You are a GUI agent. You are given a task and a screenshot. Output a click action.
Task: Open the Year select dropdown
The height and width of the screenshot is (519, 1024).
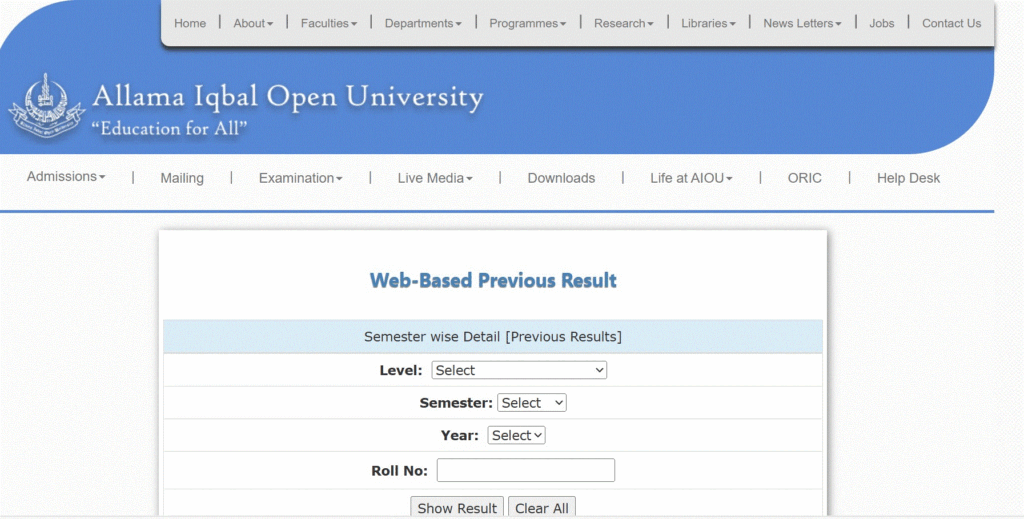point(516,435)
